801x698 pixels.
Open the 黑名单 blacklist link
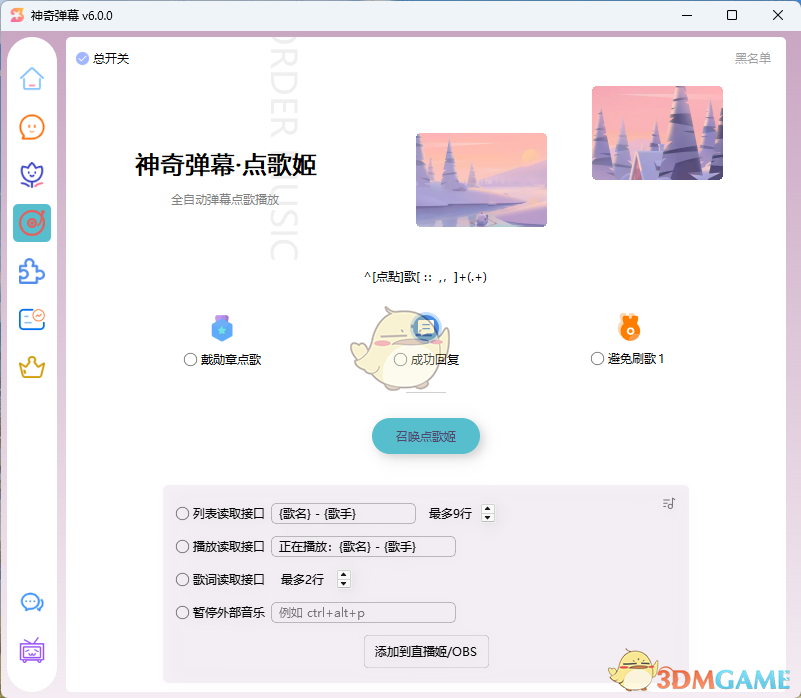(753, 59)
